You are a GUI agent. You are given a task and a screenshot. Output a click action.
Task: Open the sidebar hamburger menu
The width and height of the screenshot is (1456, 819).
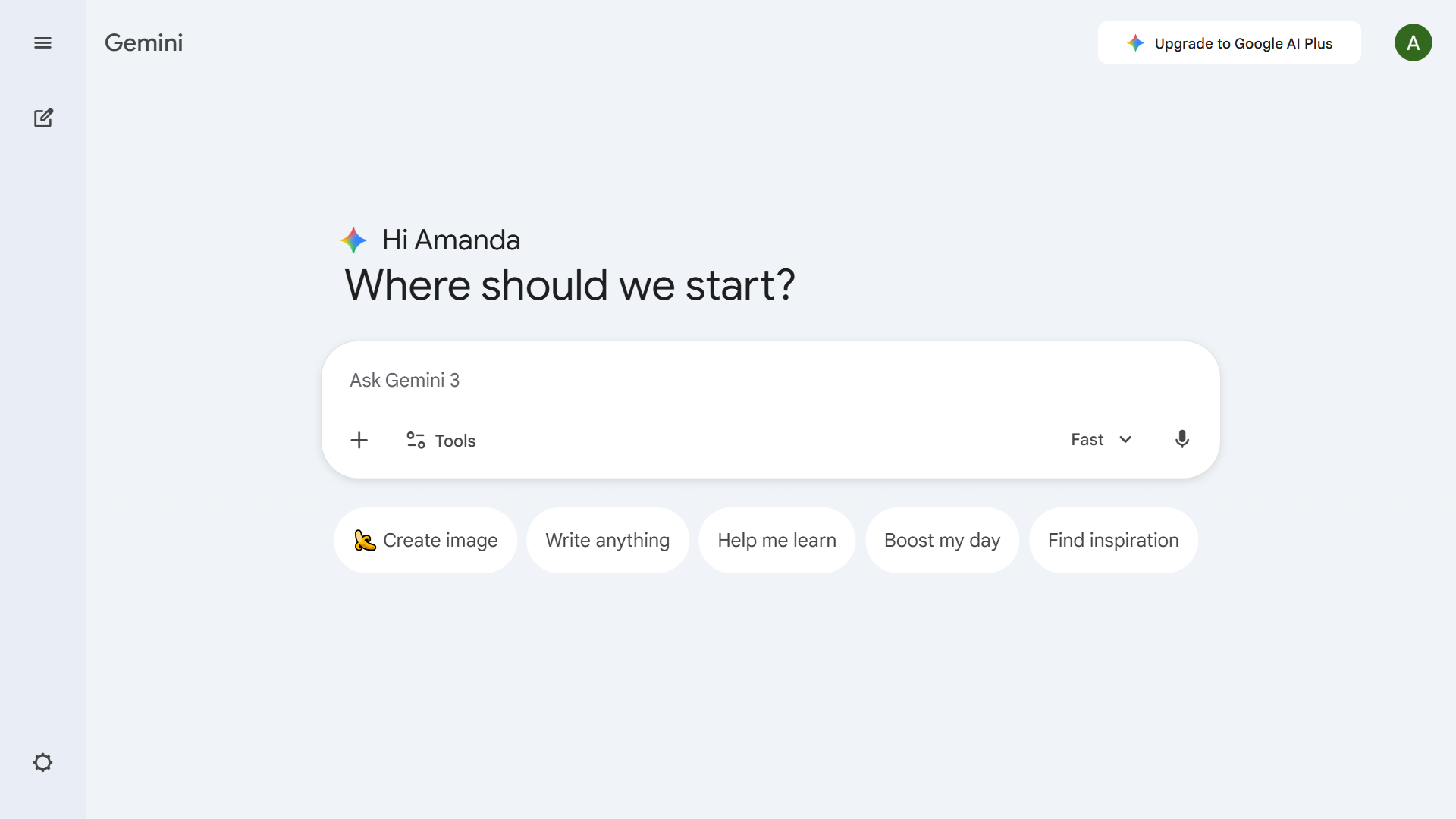click(x=43, y=42)
